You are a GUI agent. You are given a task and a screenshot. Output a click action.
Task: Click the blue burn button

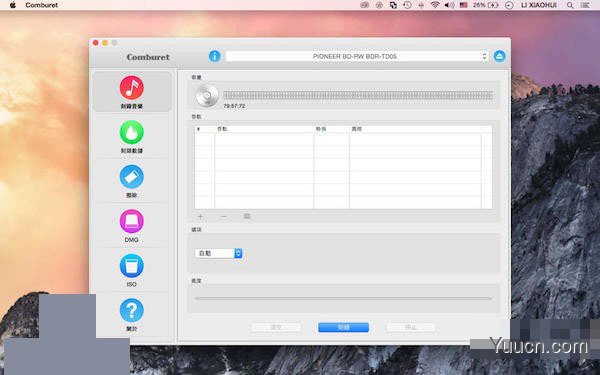click(343, 327)
